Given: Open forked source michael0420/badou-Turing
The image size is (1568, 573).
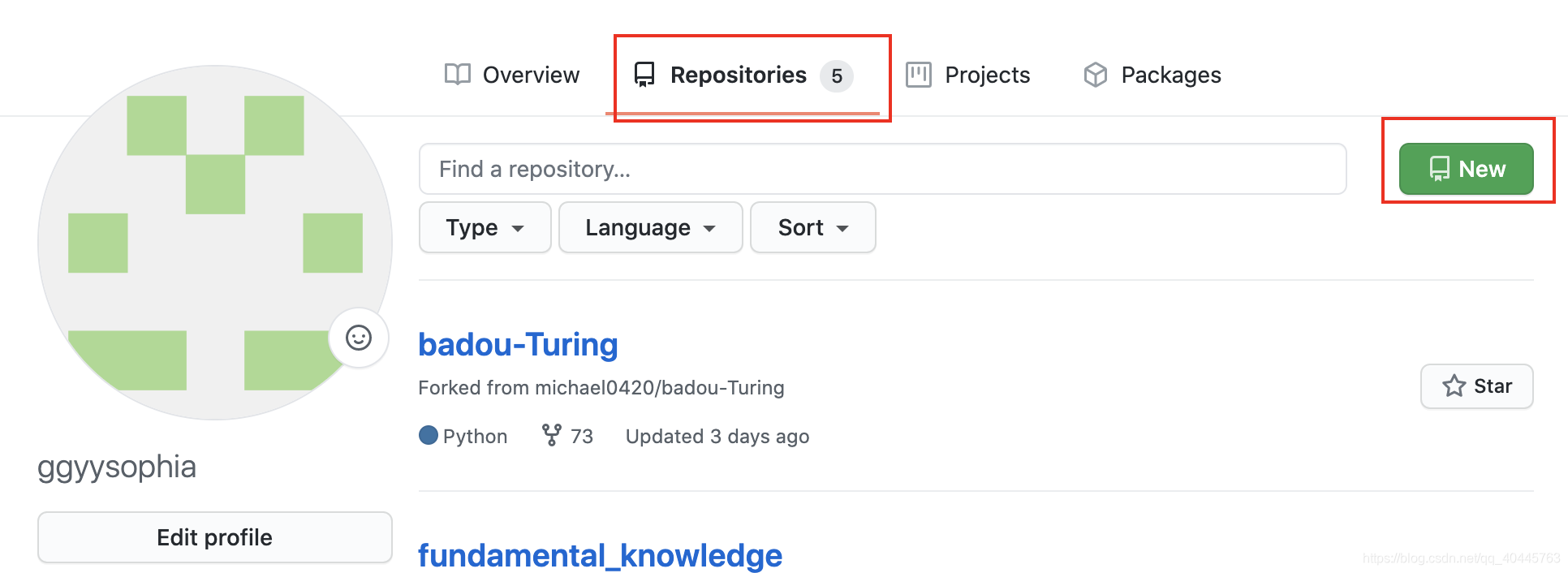Looking at the screenshot, I should click(x=659, y=388).
